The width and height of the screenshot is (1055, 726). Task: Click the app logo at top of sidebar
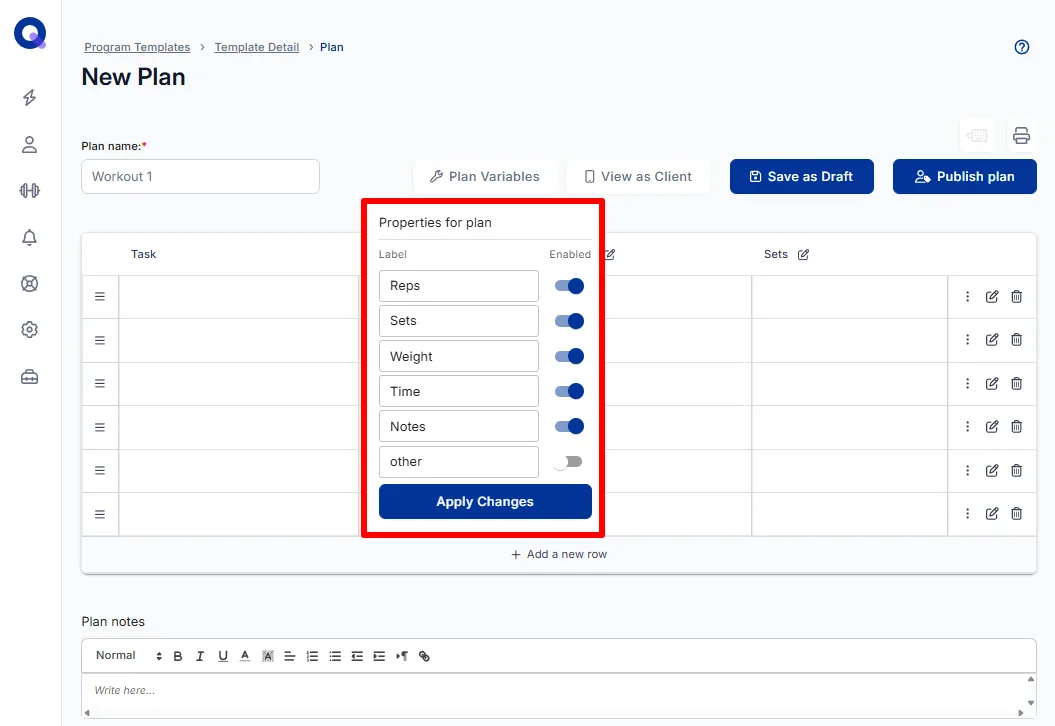30,33
